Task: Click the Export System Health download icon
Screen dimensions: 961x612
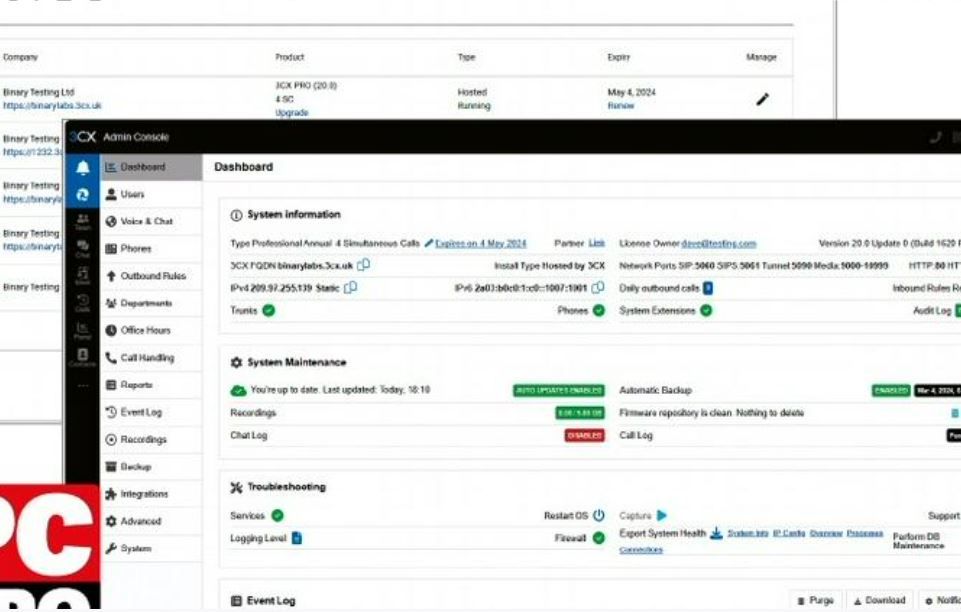Action: 716,534
